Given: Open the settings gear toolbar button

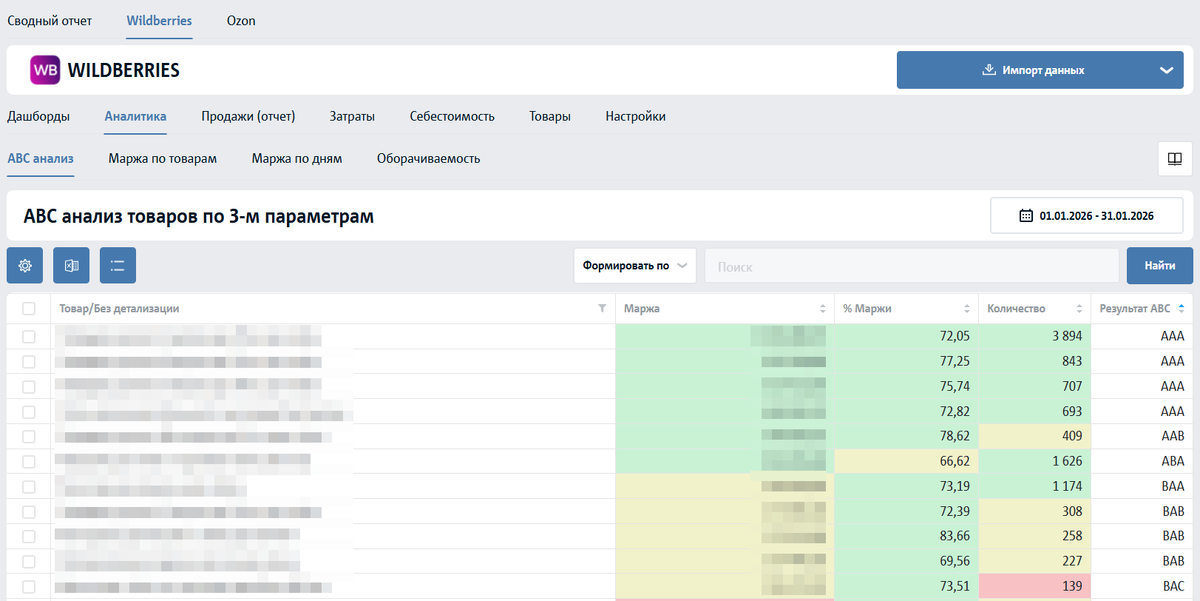Looking at the screenshot, I should point(25,265).
